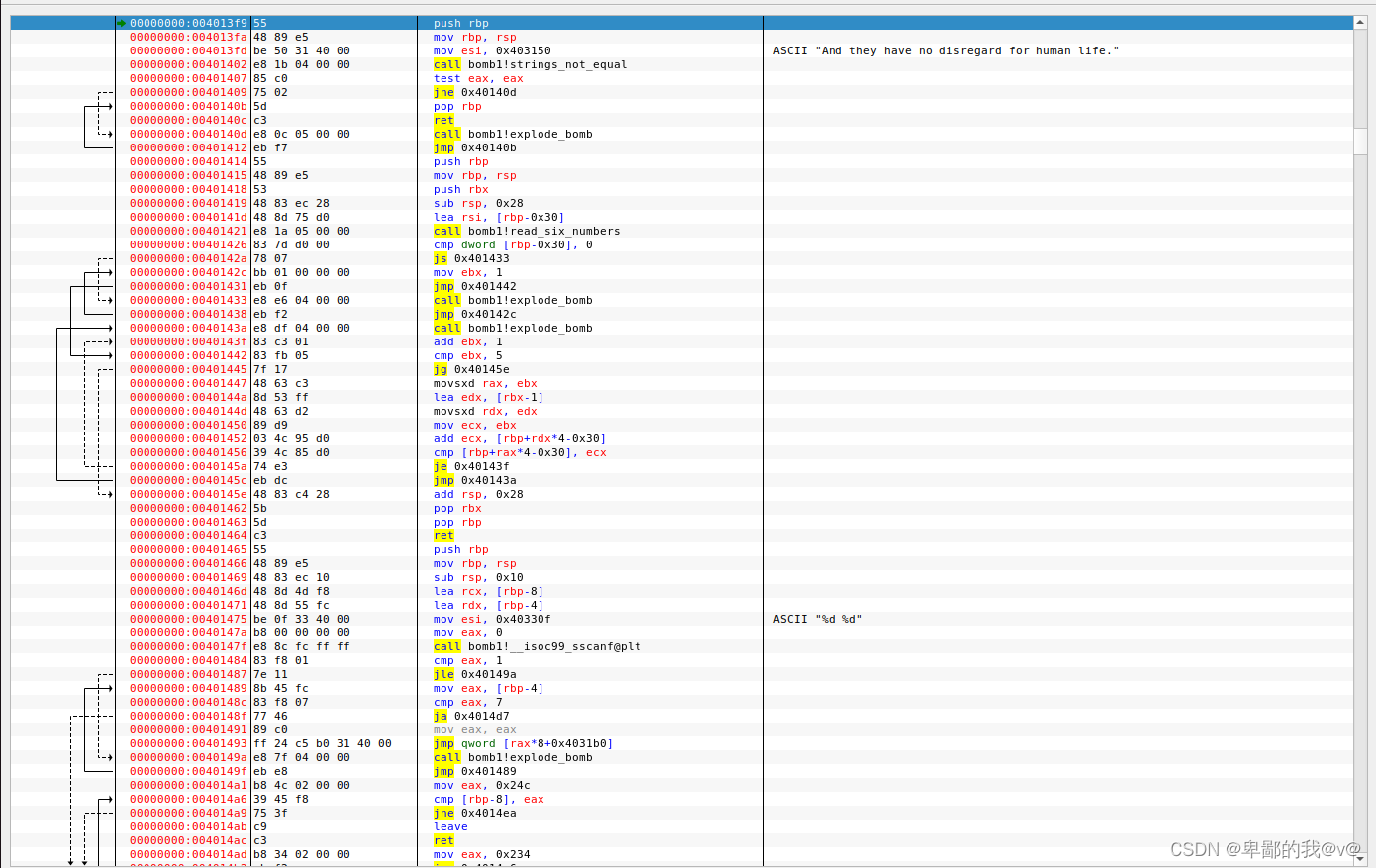Select cmp eax, 1 instruction
The height and width of the screenshot is (868, 1376).
pyautogui.click(x=467, y=660)
